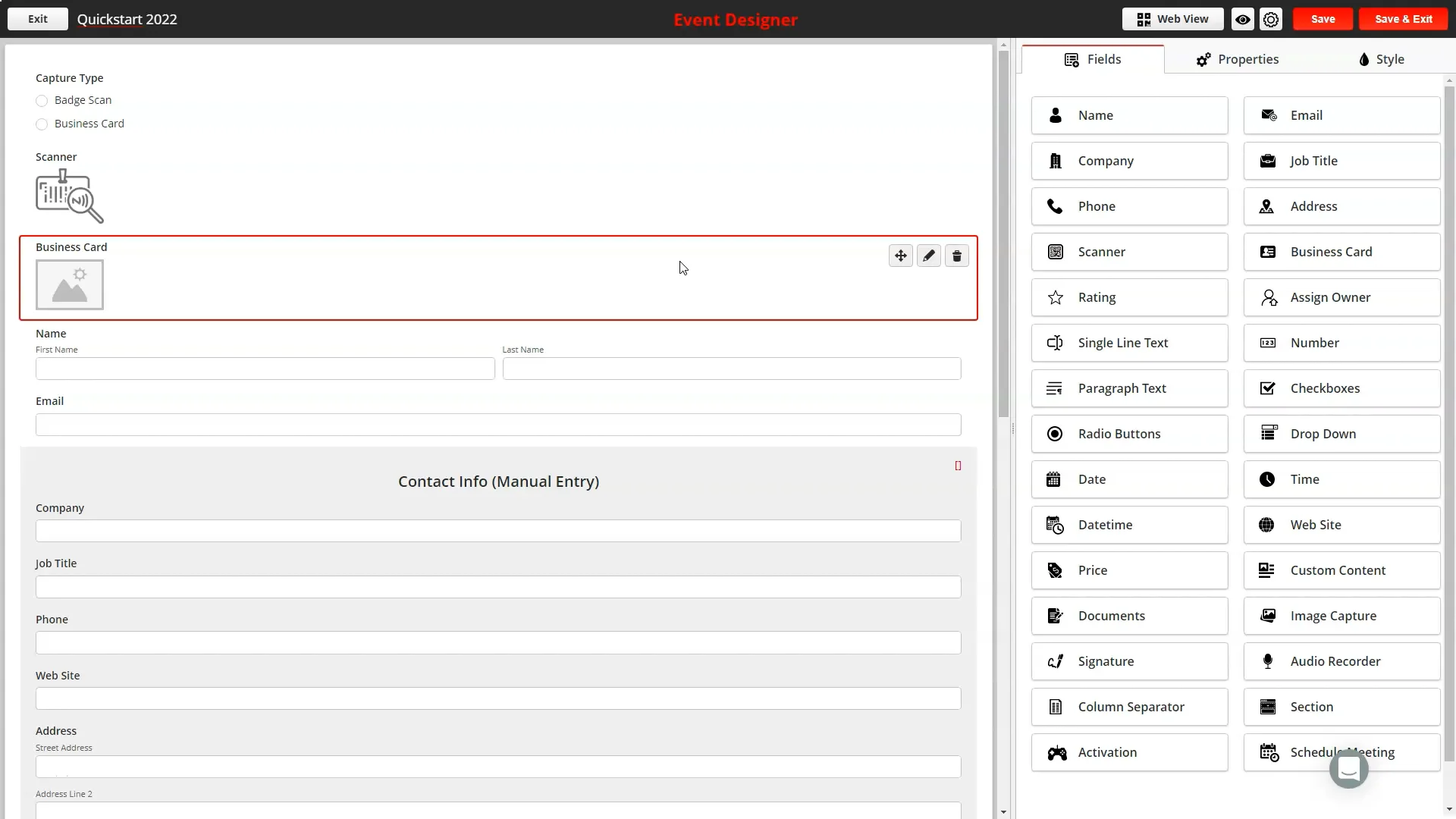Viewport: 1456px width, 819px height.
Task: Select the Business Card capture type radio
Action: point(42,124)
